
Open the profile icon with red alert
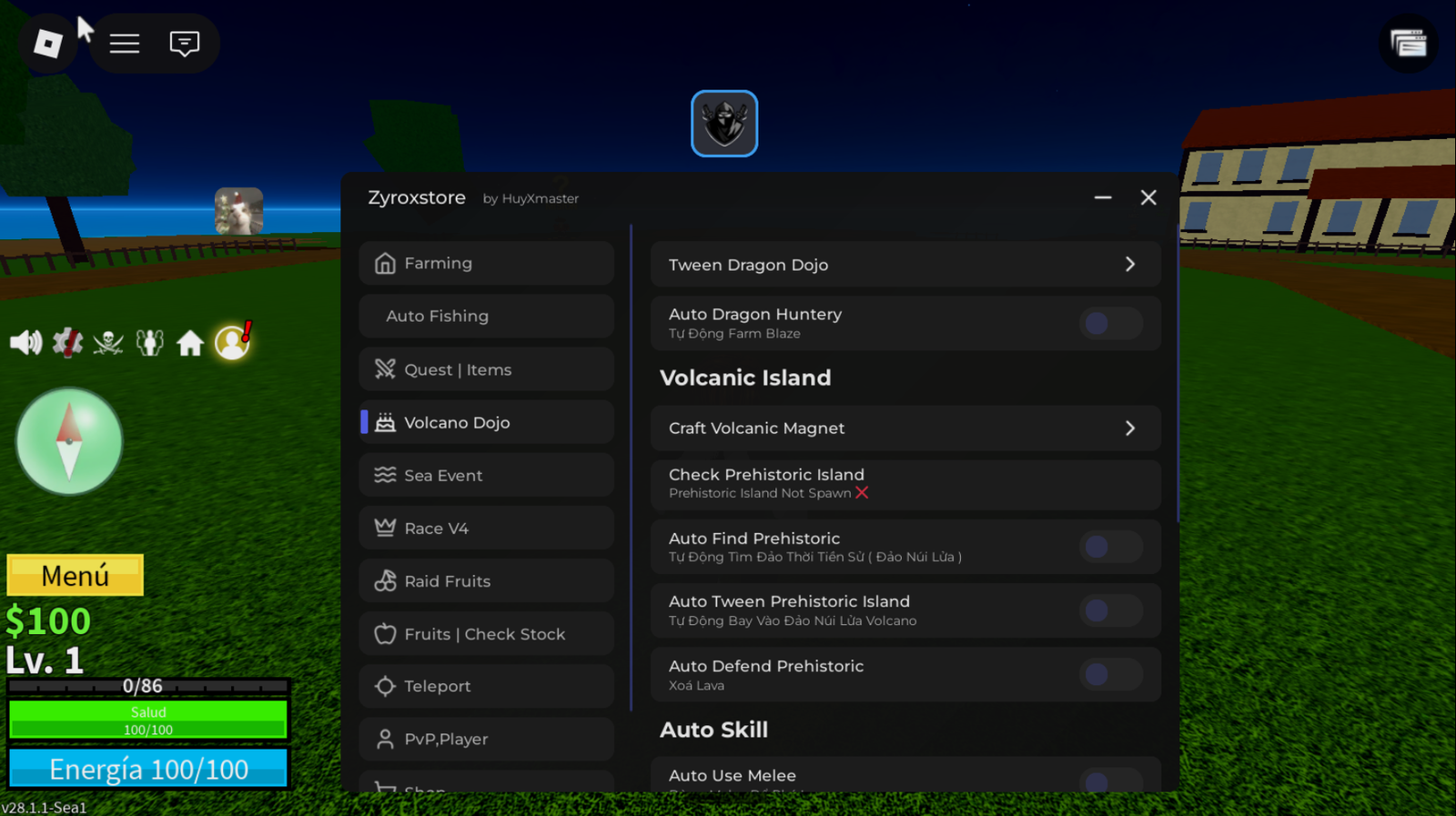tap(233, 342)
